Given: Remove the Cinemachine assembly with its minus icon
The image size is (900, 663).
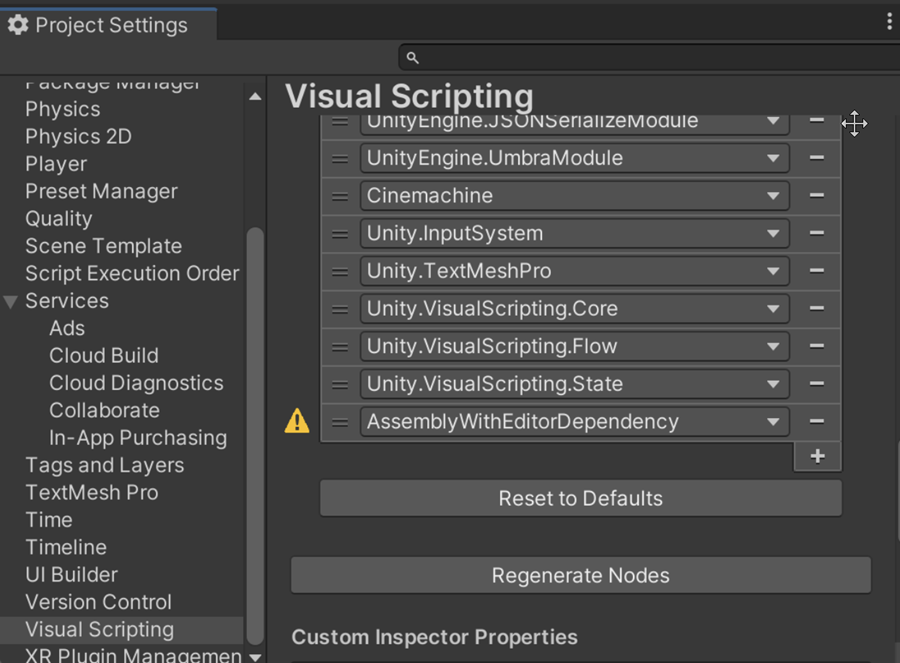Looking at the screenshot, I should pos(817,195).
